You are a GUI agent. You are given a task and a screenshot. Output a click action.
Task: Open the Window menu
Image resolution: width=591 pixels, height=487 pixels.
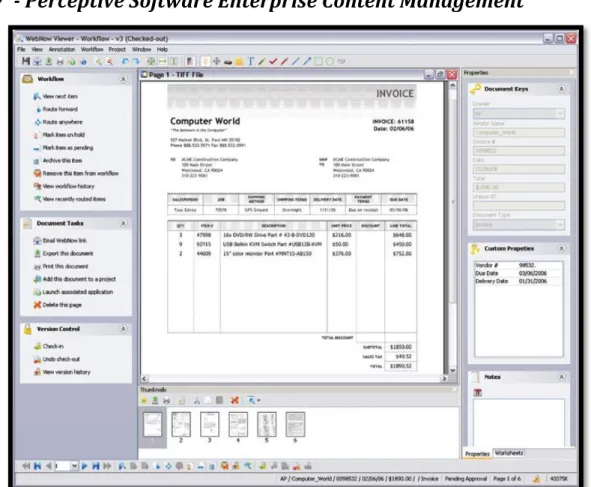click(141, 49)
